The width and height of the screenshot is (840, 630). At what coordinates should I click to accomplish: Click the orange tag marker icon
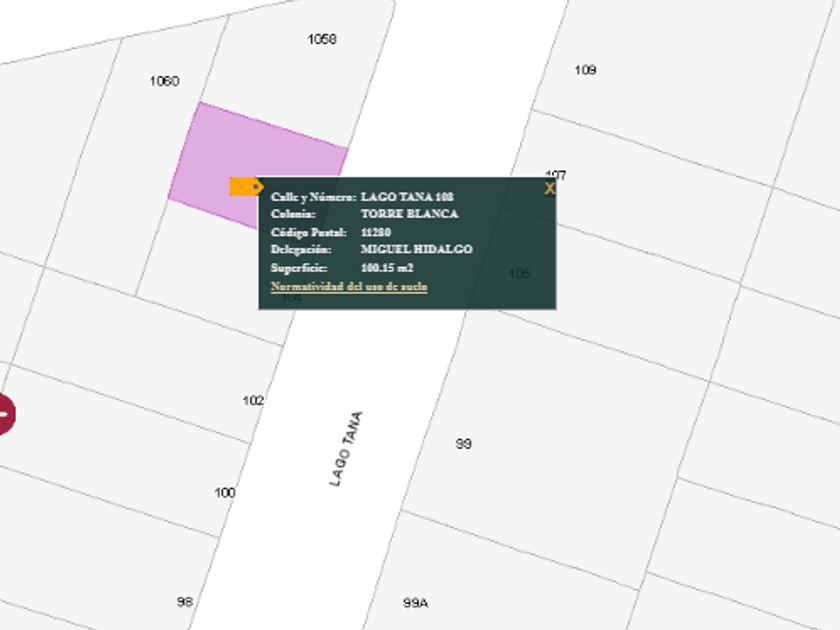tap(246, 186)
